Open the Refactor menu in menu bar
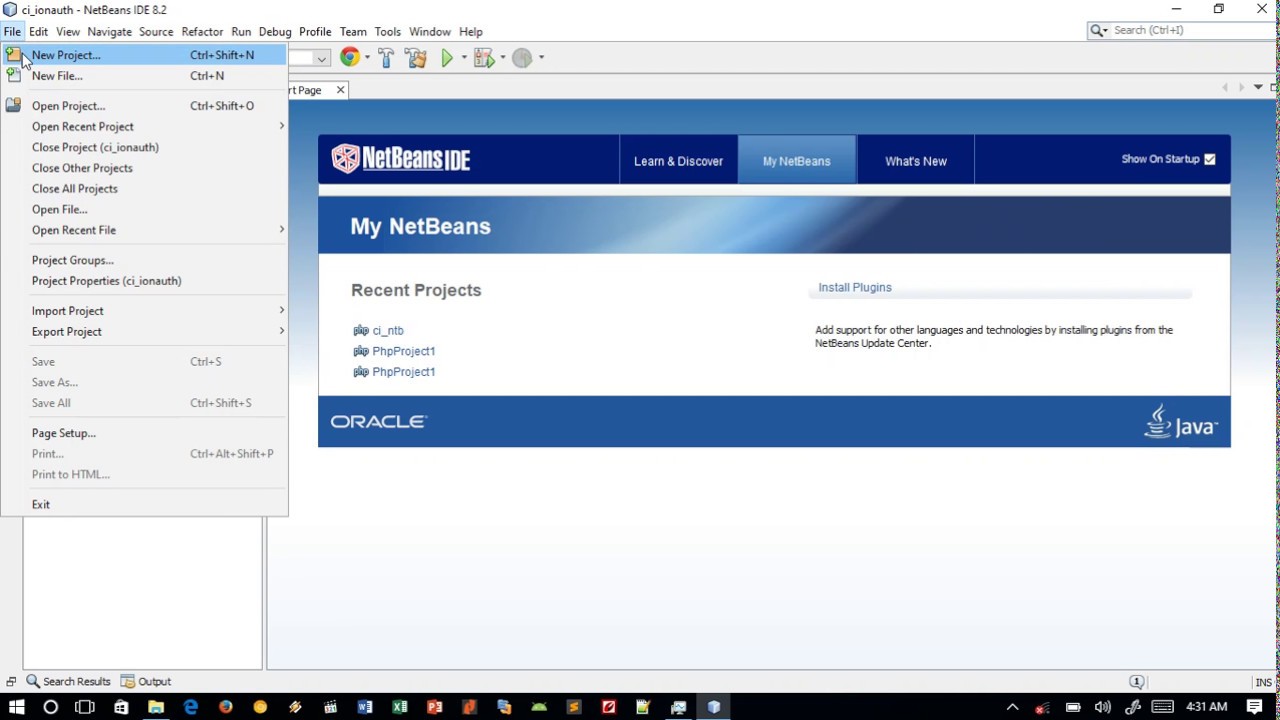Screen dimensions: 1280x720 (202, 32)
